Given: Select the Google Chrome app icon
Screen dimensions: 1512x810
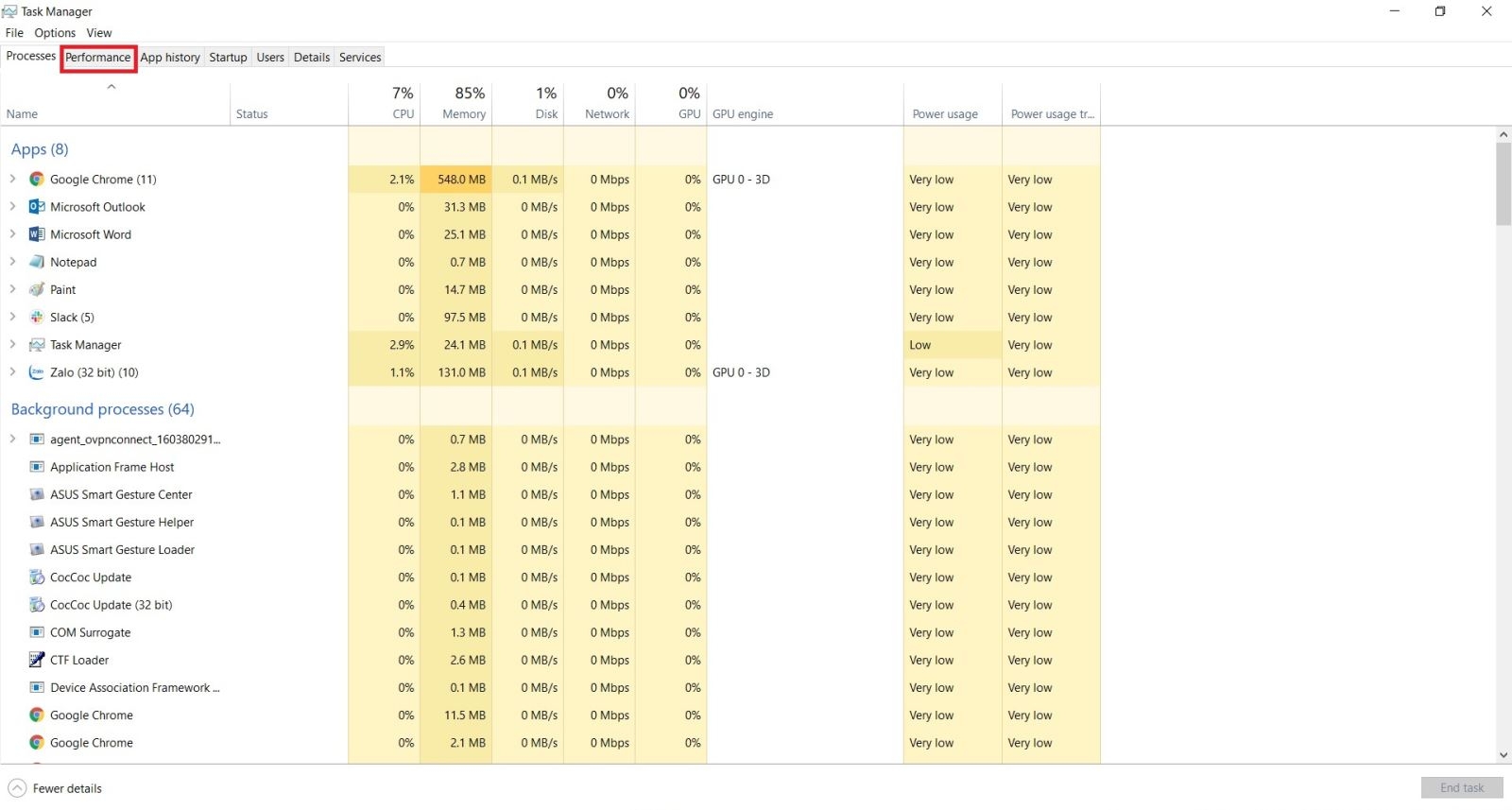Looking at the screenshot, I should [37, 180].
